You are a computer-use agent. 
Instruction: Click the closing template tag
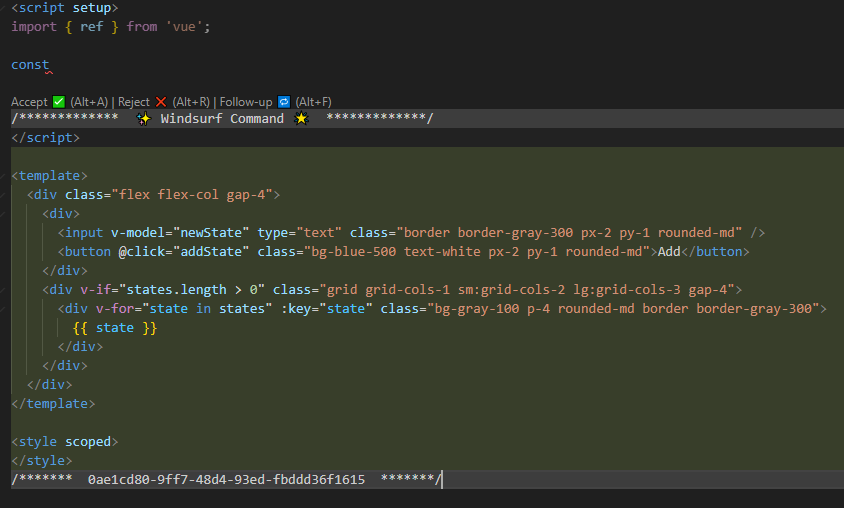53,404
